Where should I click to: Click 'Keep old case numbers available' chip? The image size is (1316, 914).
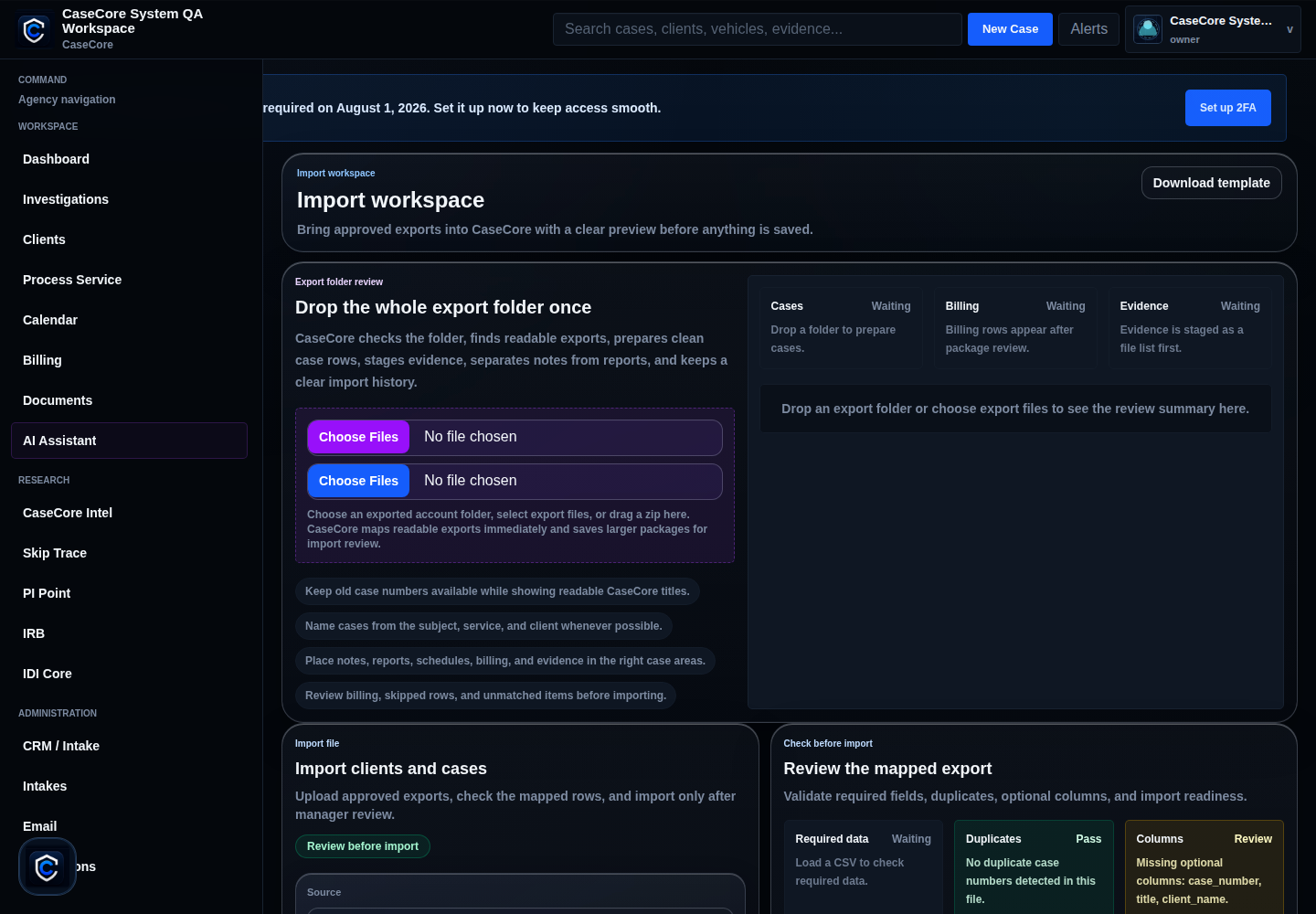click(497, 591)
